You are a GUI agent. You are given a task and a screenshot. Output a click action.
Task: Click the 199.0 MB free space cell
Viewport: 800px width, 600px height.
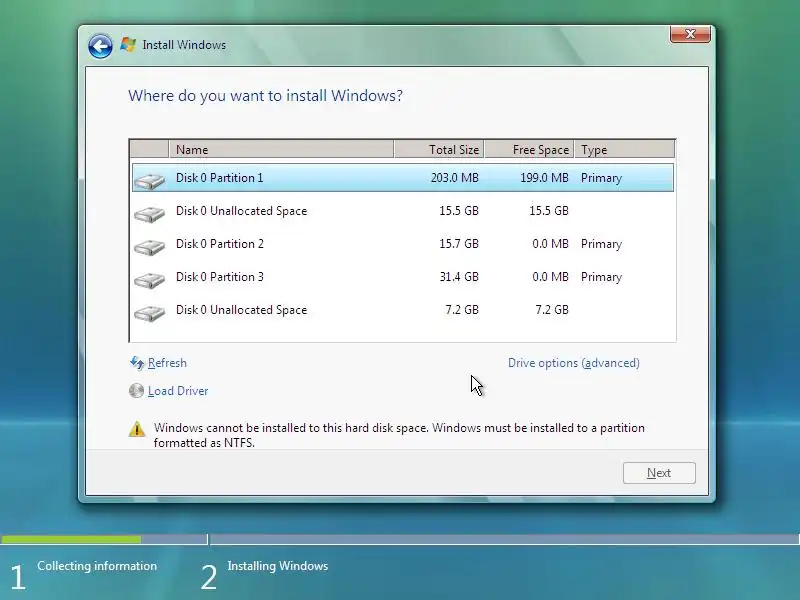click(544, 178)
